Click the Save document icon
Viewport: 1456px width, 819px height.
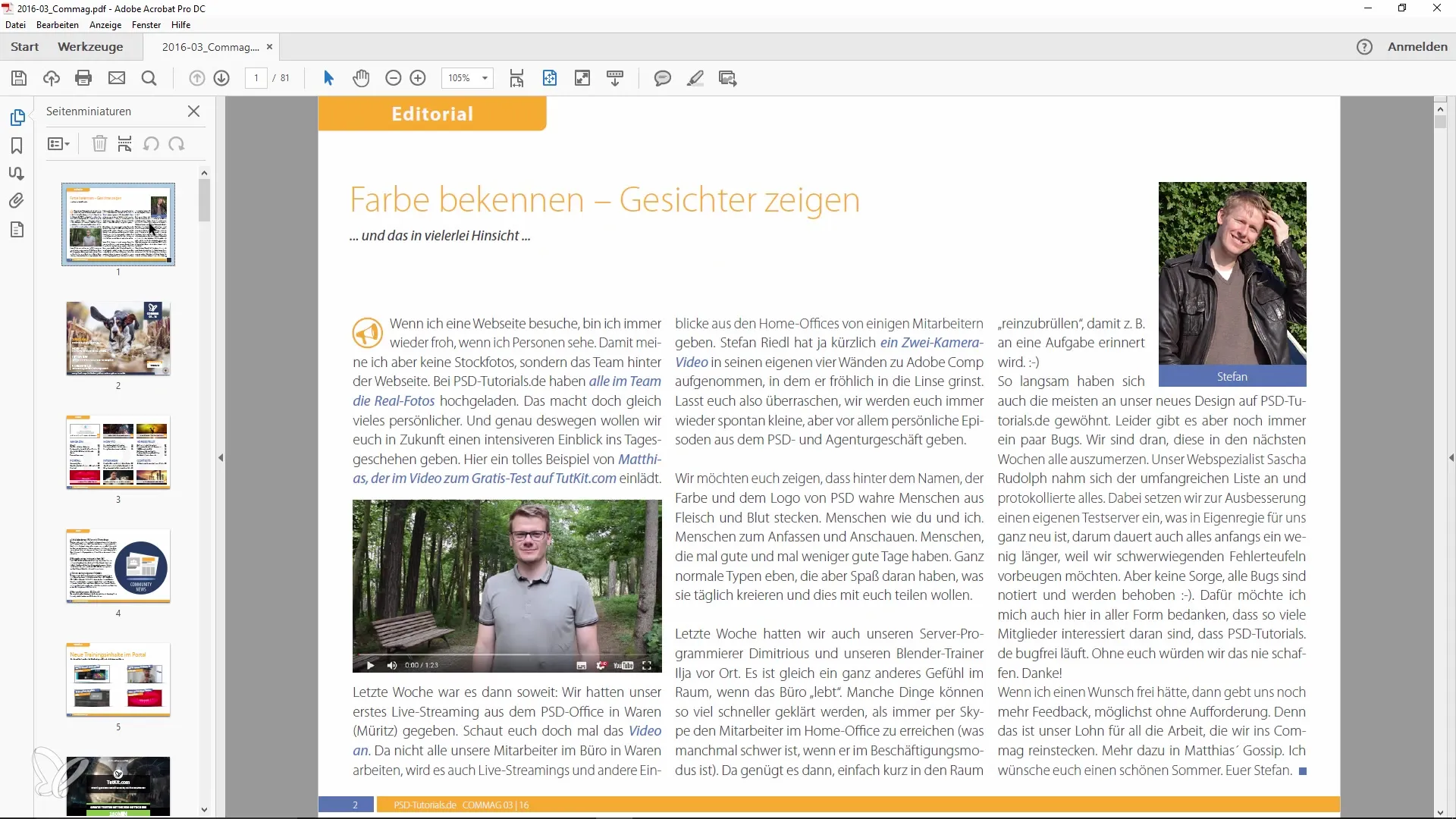[19, 78]
